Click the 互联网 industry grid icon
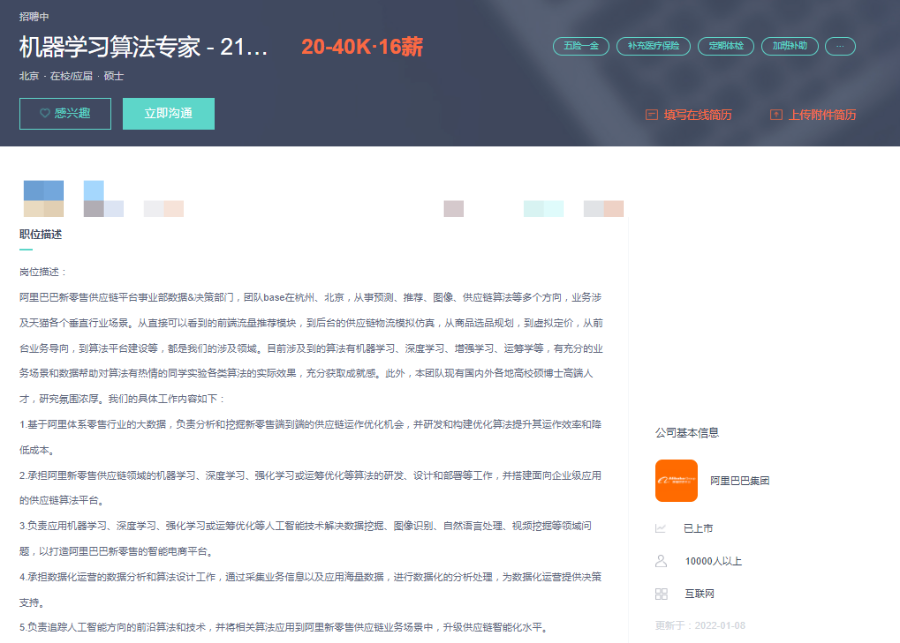 (661, 594)
